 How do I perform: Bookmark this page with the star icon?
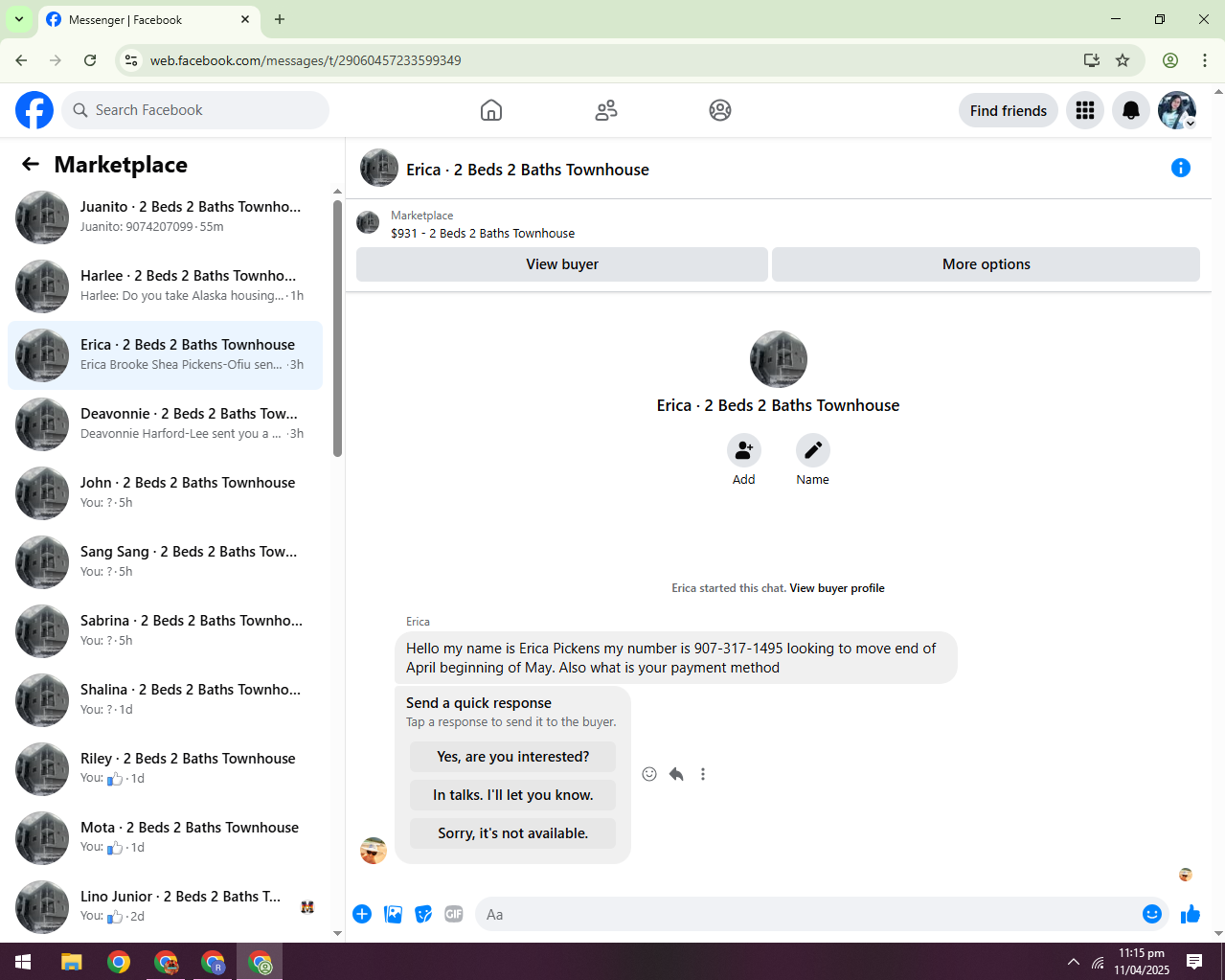tap(1123, 60)
